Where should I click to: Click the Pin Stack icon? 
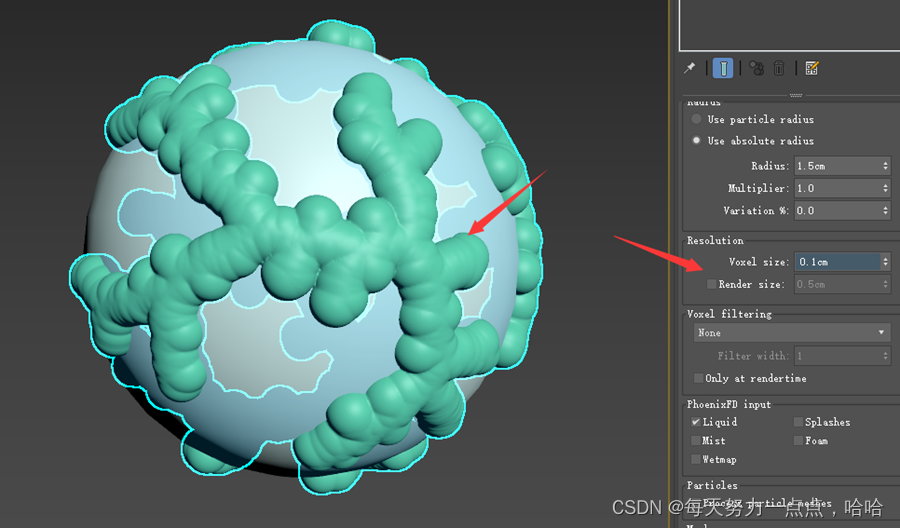point(689,68)
